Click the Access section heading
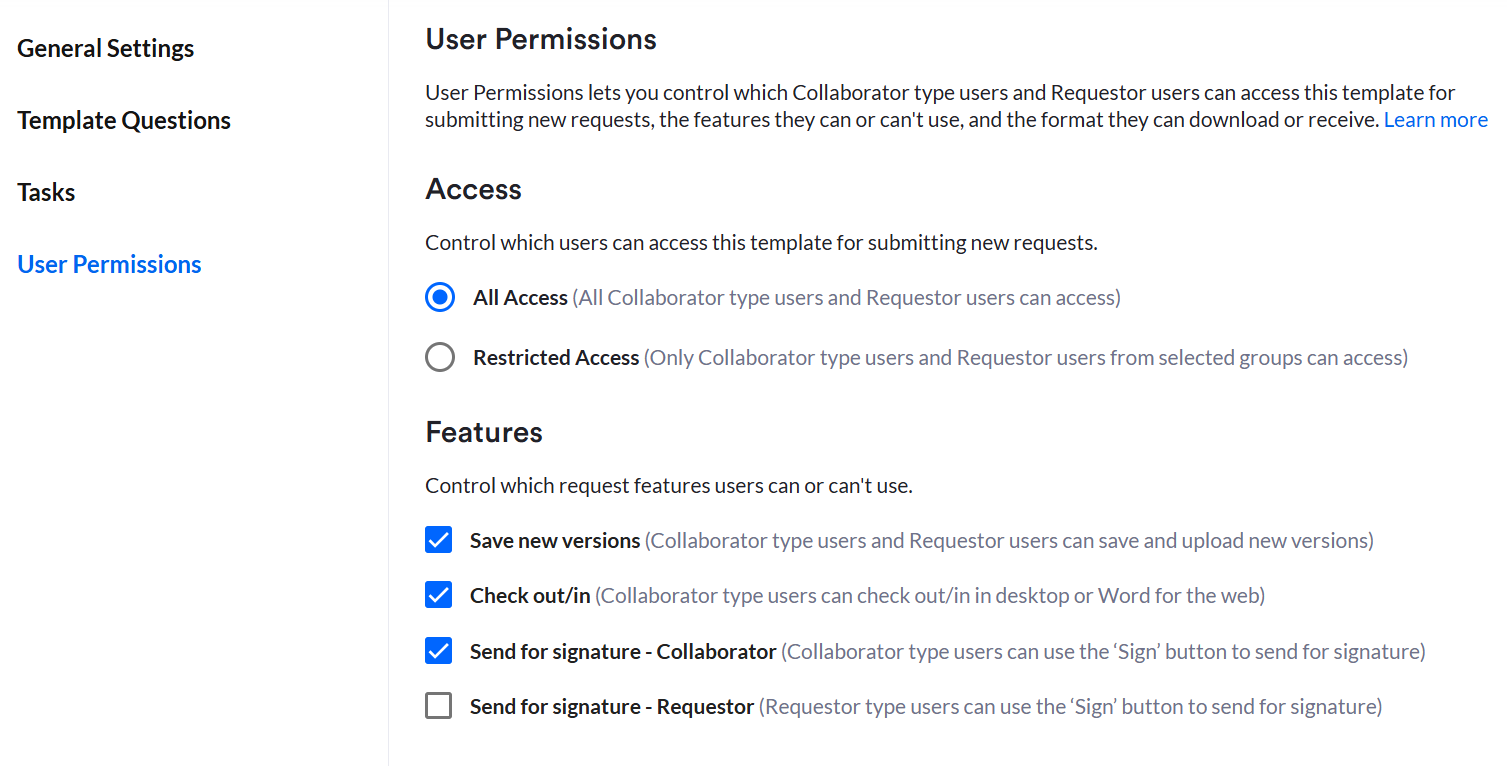Screen dimensions: 1507x766 pos(473,189)
